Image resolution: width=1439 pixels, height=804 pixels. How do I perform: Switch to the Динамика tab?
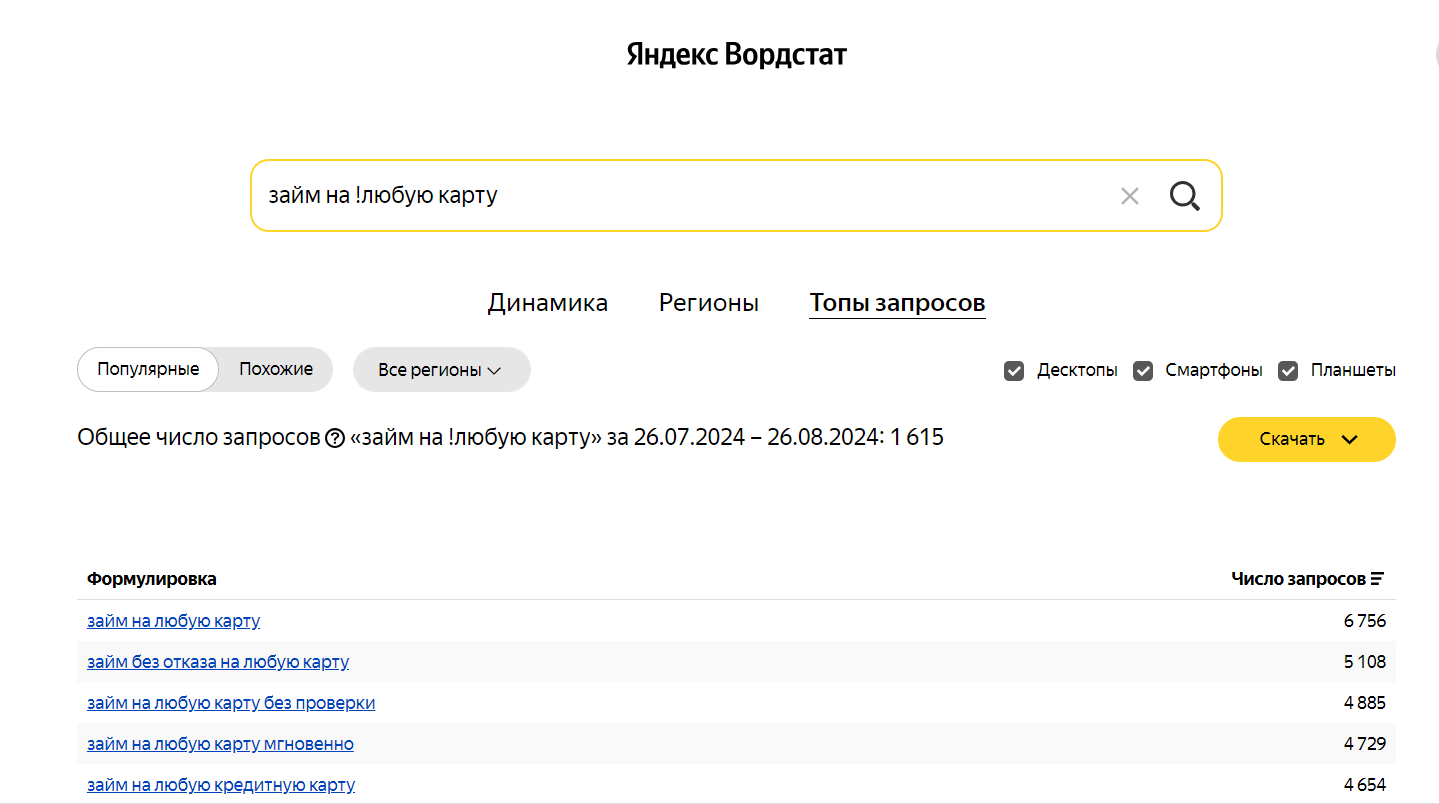[x=548, y=303]
